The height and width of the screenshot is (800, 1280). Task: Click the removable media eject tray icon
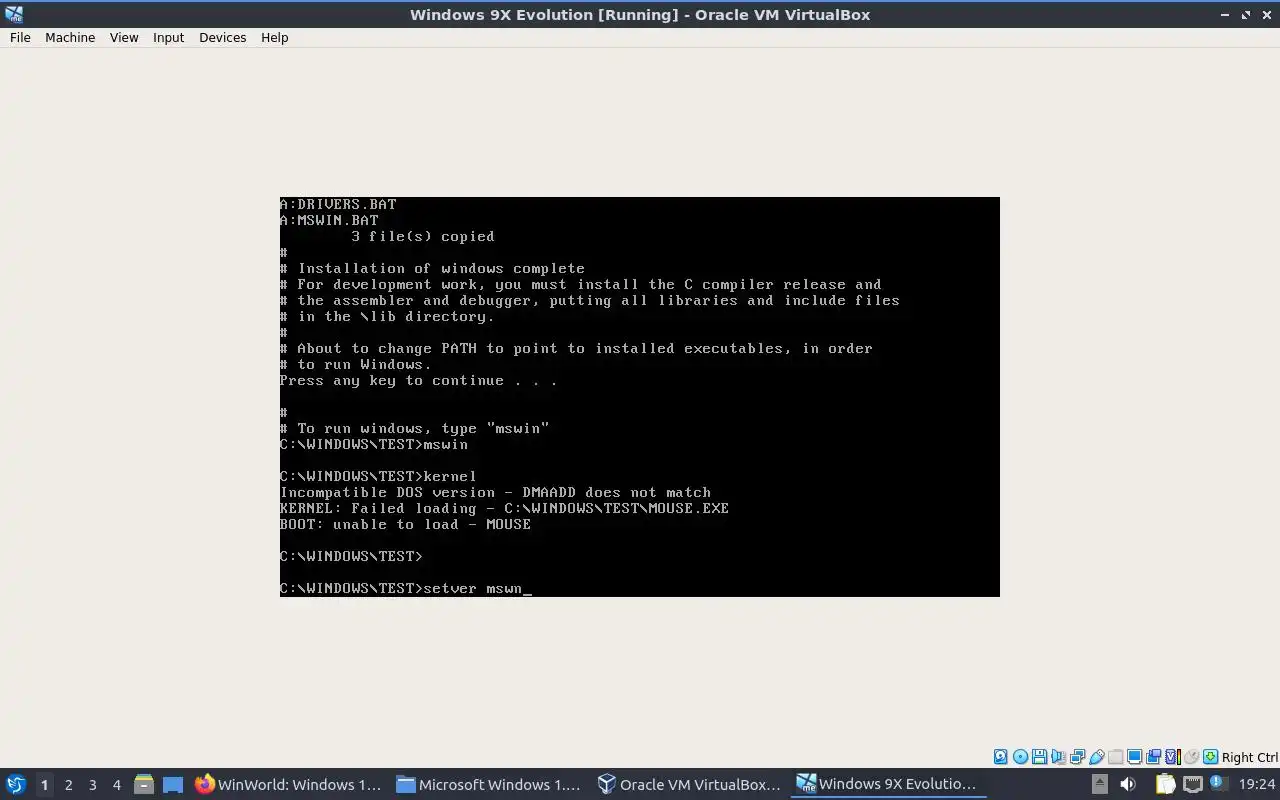pos(1100,784)
